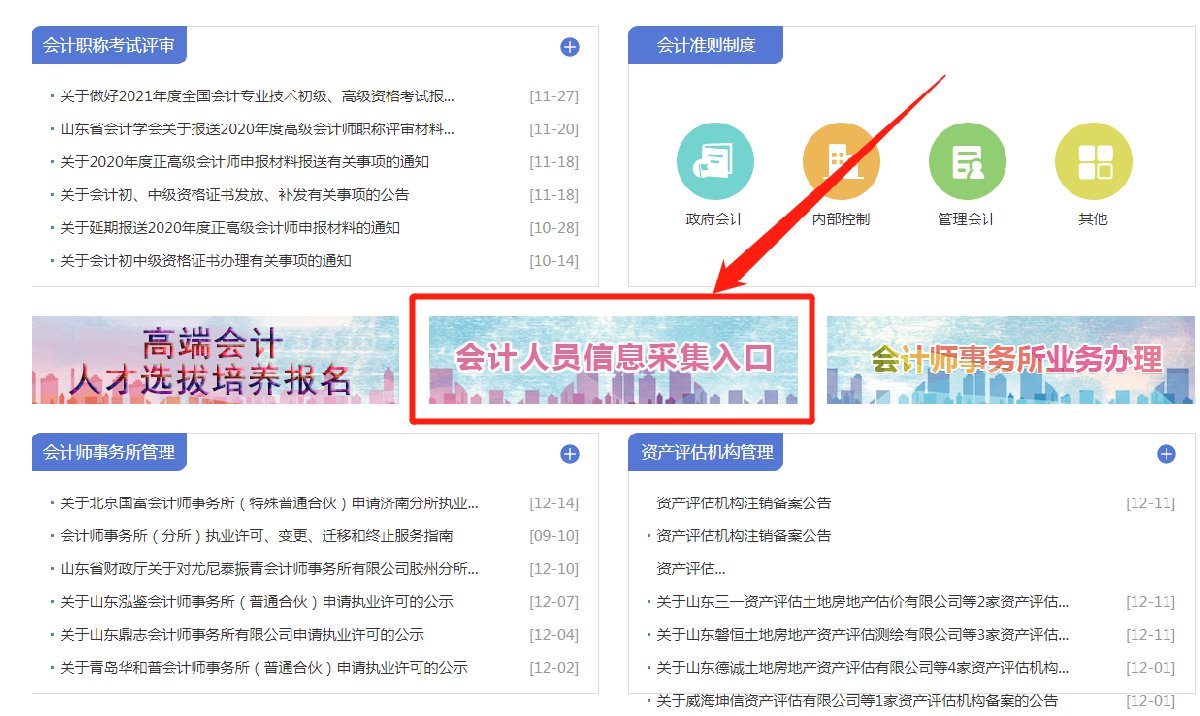Click the 内部控制 circular icon

(x=841, y=160)
